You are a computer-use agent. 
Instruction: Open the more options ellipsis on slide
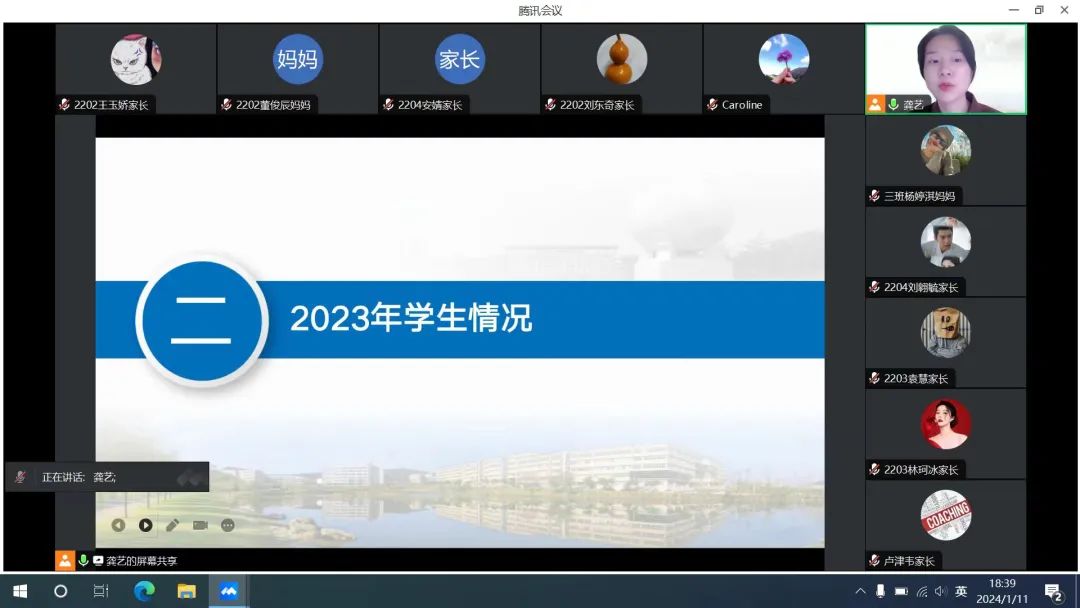point(228,525)
